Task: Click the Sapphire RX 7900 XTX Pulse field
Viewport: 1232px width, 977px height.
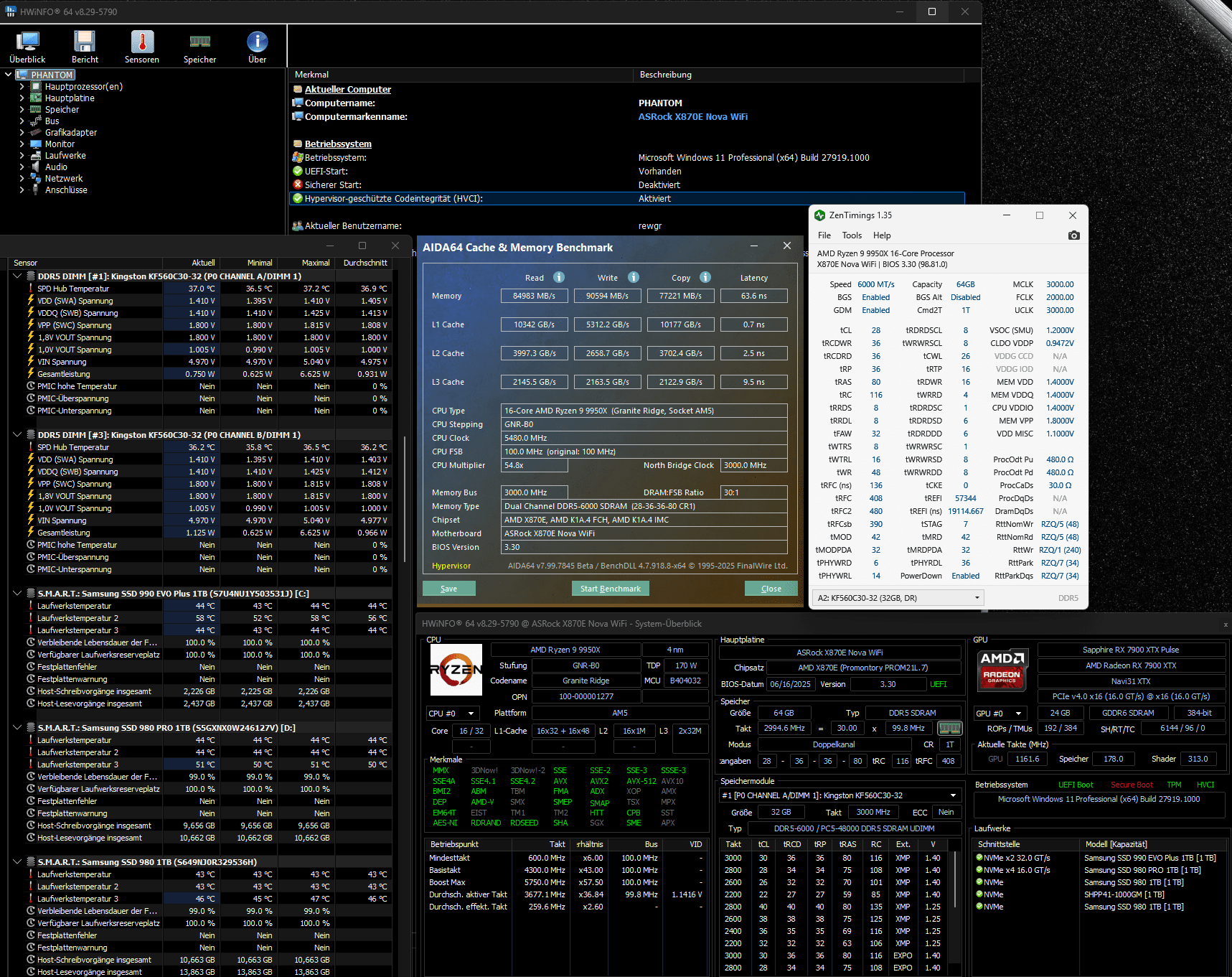Action: click(1131, 650)
